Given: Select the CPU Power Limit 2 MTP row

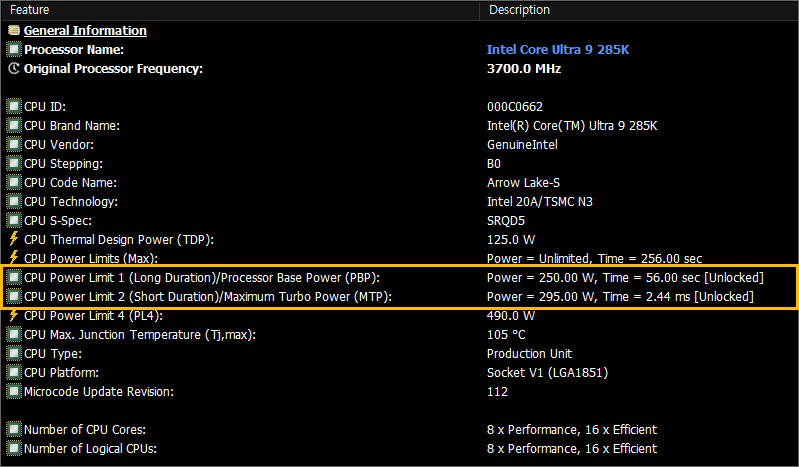Looking at the screenshot, I should 400,296.
